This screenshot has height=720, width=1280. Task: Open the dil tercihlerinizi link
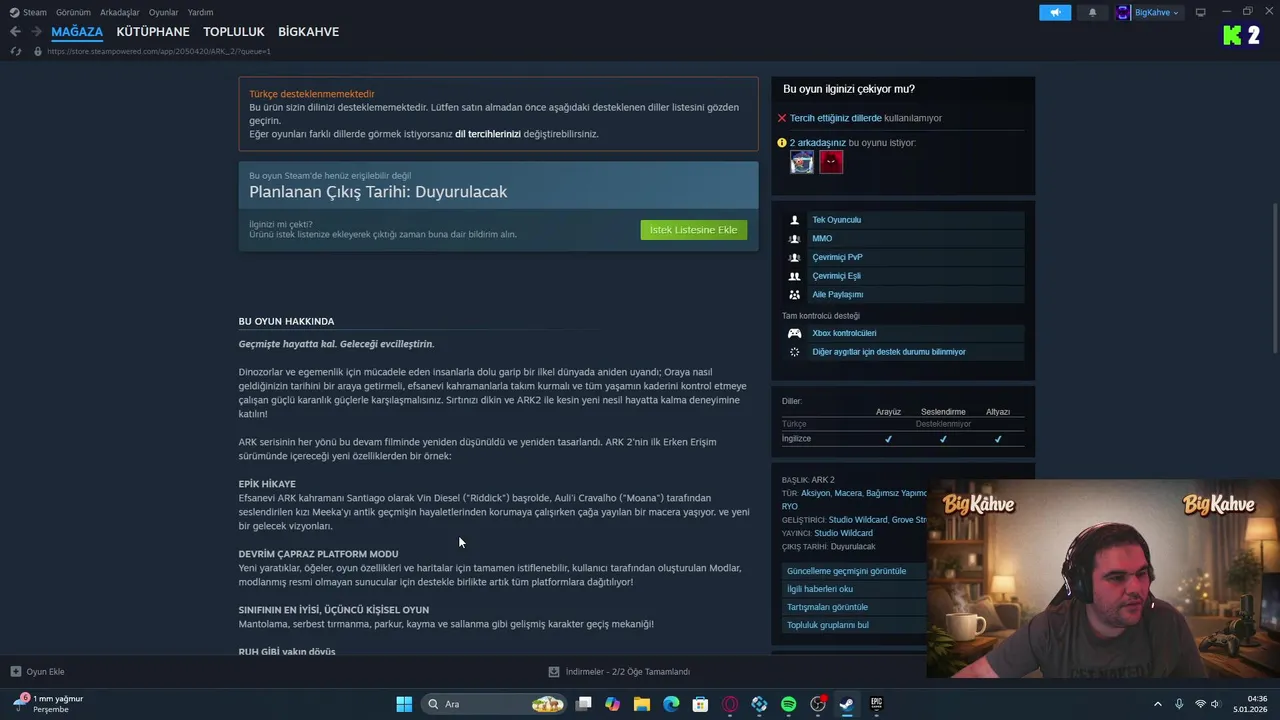tap(488, 134)
